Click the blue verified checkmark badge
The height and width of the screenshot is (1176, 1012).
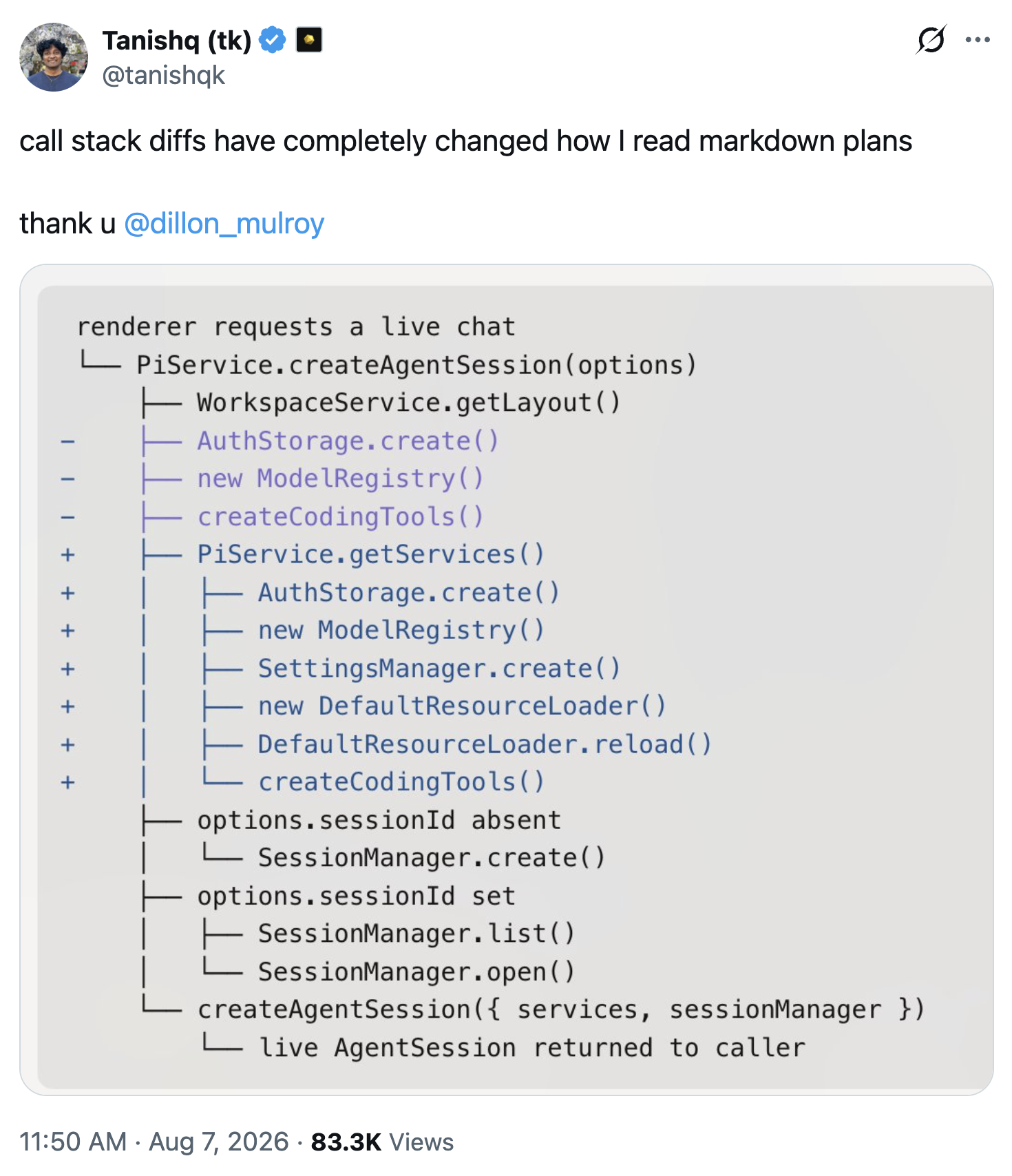point(273,40)
